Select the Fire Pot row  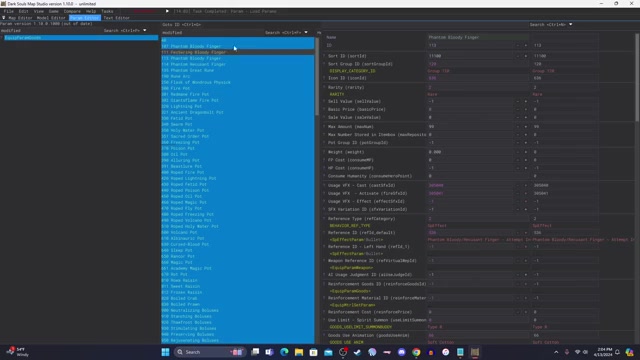coord(238,88)
